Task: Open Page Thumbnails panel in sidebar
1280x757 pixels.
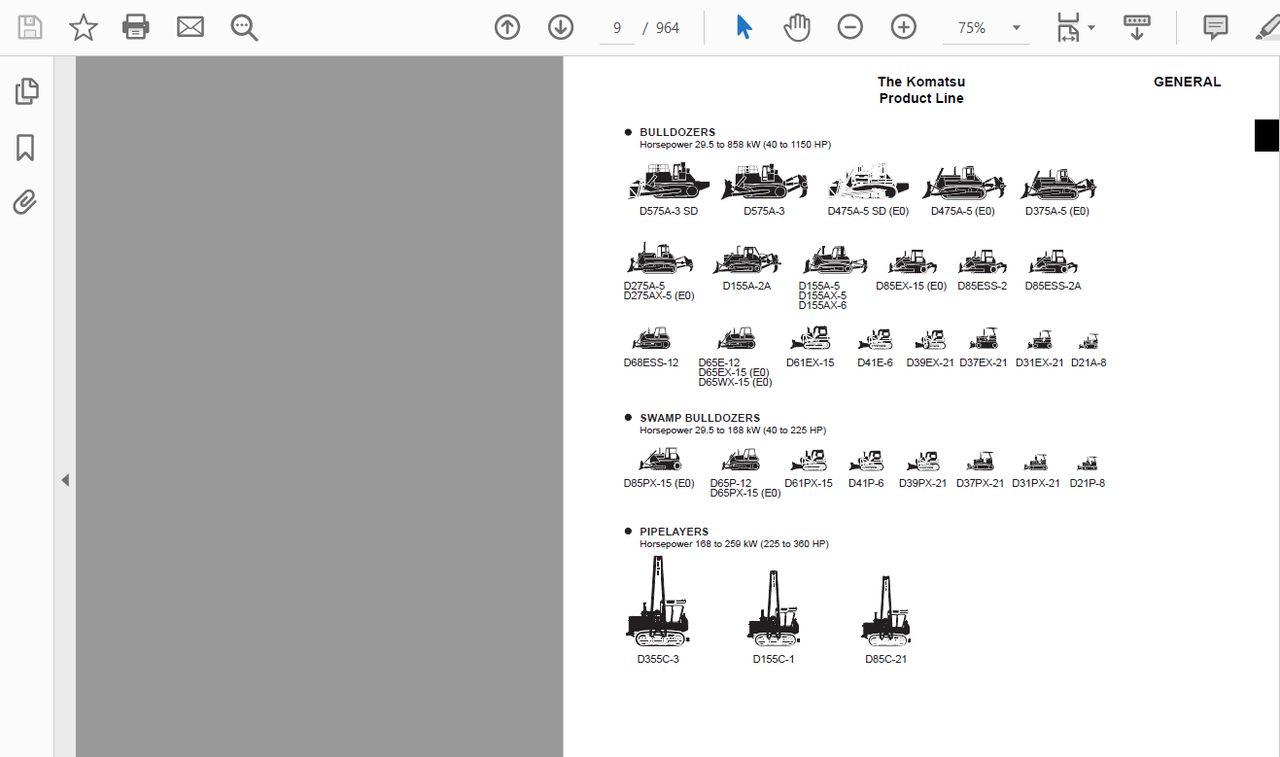Action: click(26, 91)
